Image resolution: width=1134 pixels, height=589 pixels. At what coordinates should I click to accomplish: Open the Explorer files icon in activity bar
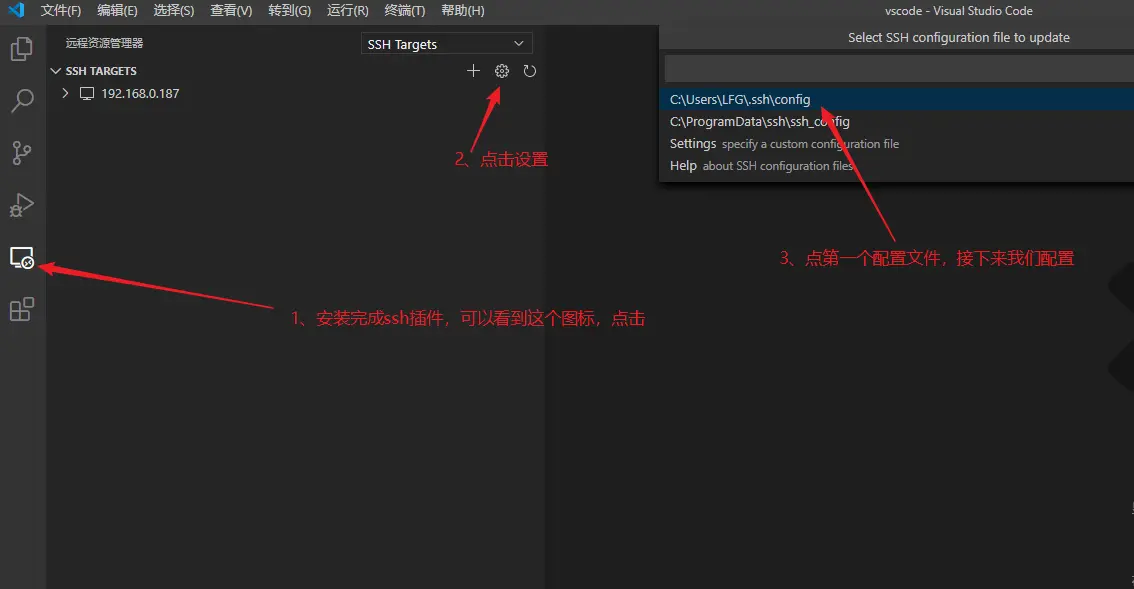tap(22, 49)
